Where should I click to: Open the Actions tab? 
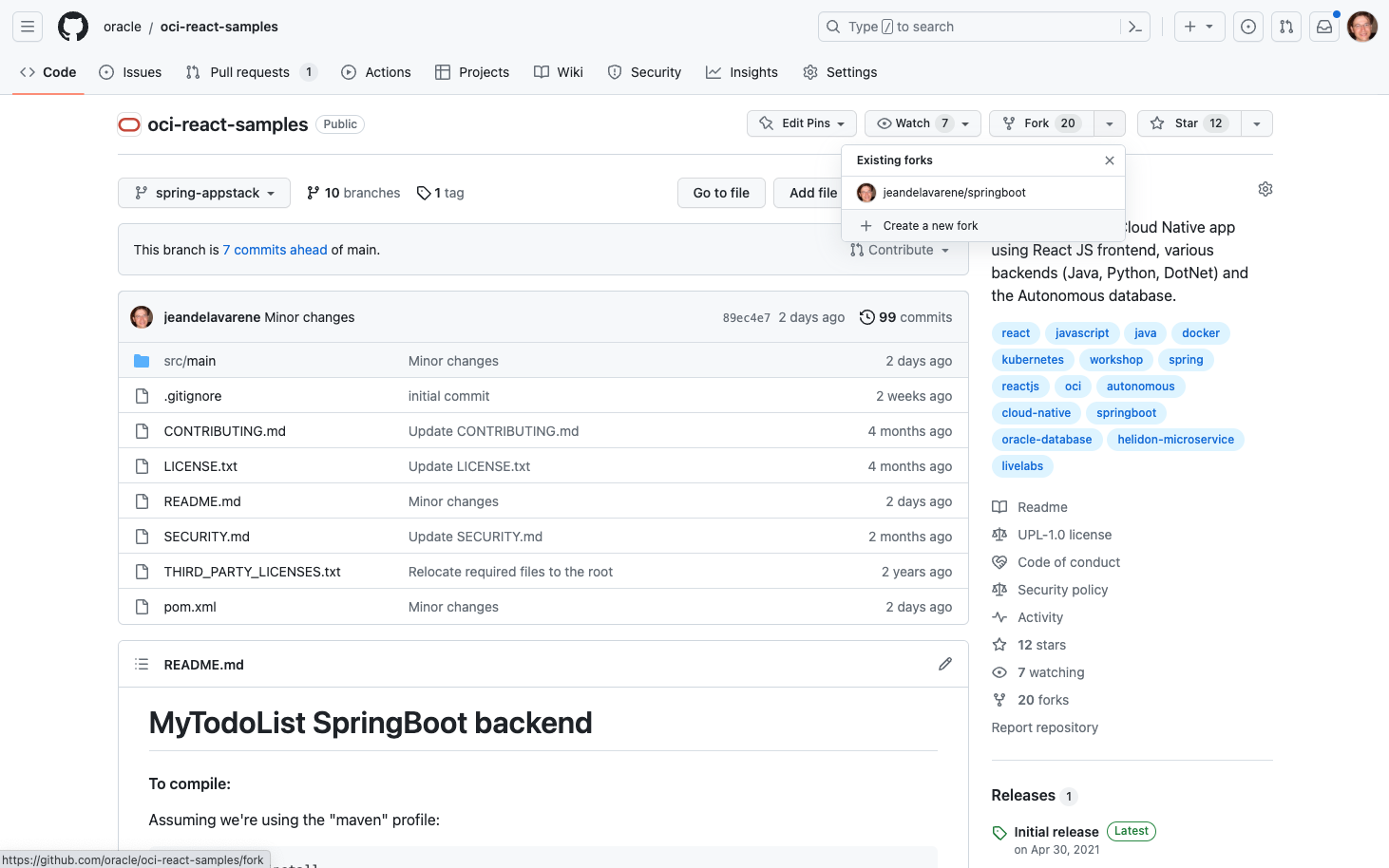tap(376, 72)
